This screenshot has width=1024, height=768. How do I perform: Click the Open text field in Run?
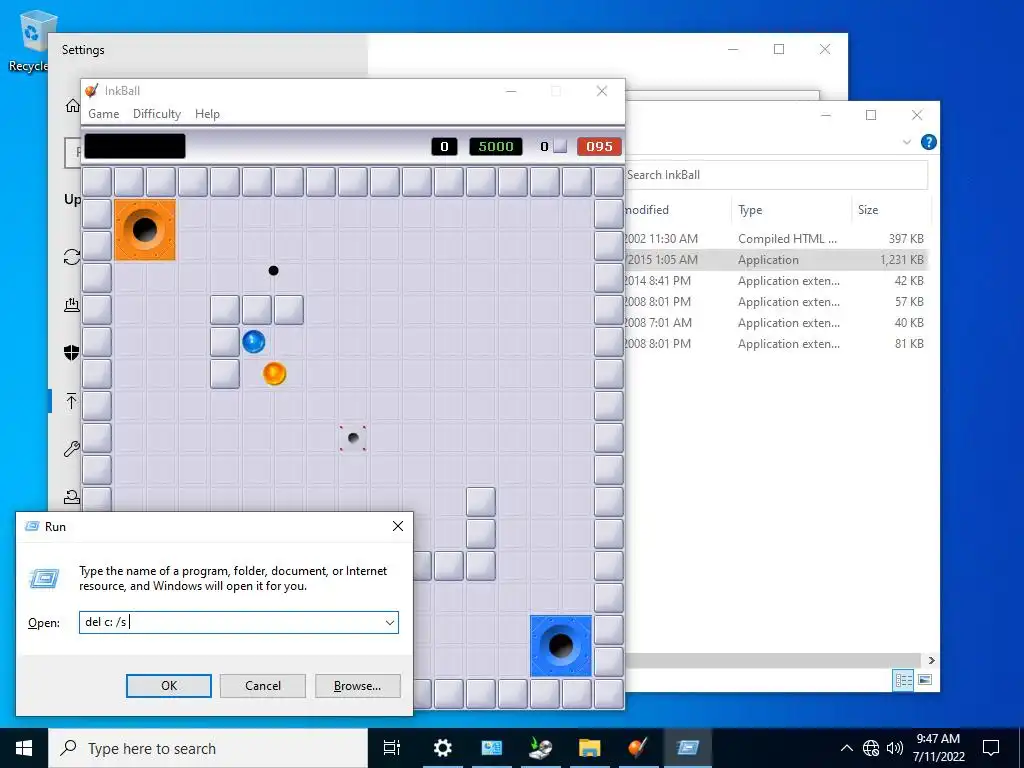(231, 622)
